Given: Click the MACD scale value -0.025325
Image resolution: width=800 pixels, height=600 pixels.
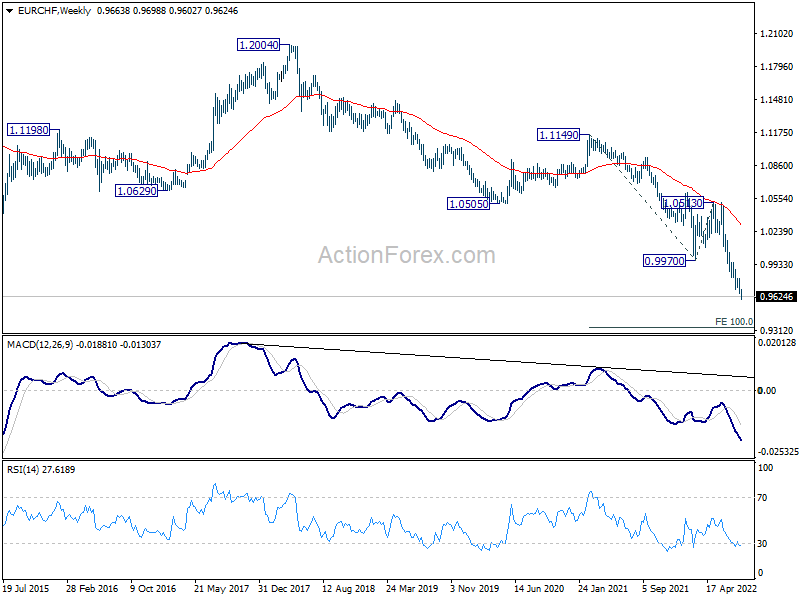Looking at the screenshot, I should click(x=778, y=452).
